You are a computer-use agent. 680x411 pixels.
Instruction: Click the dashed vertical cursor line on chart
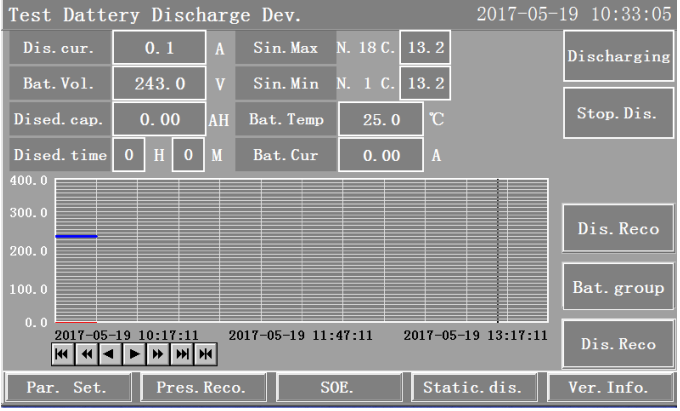(x=498, y=250)
